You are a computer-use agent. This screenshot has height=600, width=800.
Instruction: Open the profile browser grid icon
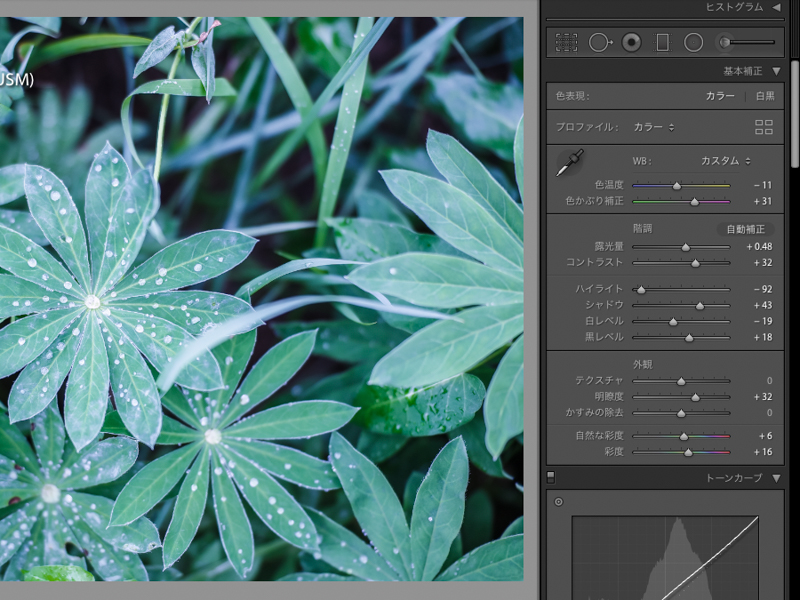764,127
